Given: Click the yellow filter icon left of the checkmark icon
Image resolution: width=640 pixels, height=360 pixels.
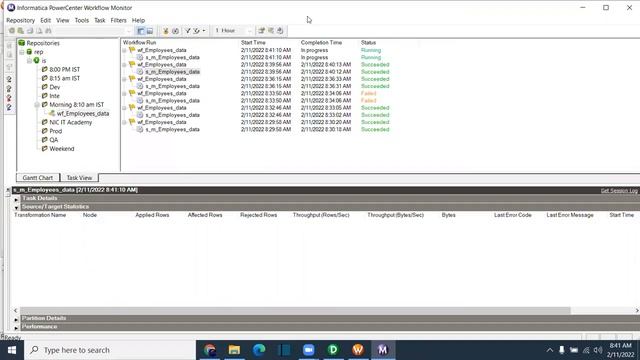Looking at the screenshot, I should click(x=166, y=31).
